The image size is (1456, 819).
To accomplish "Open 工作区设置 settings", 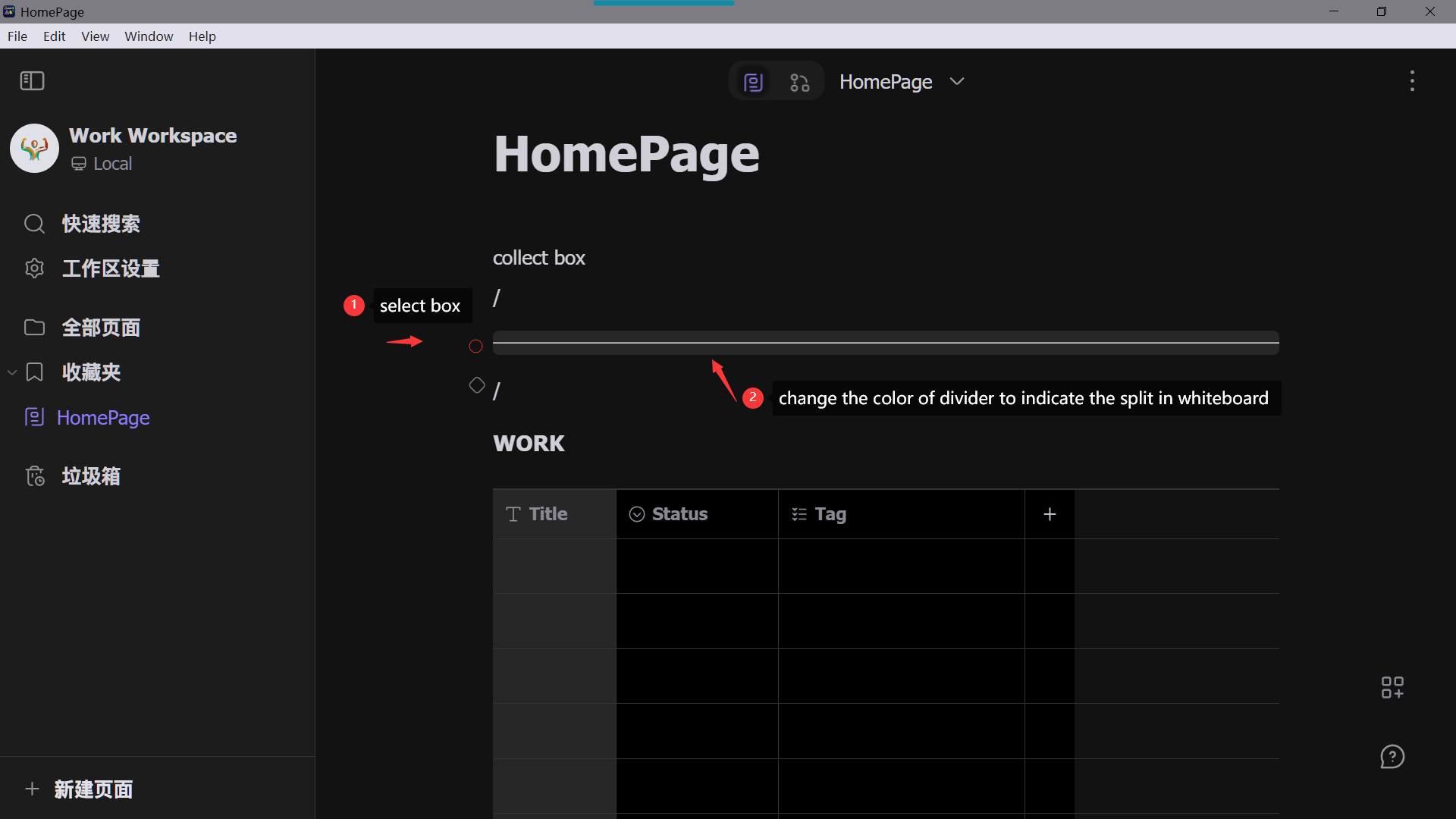I will (x=111, y=268).
